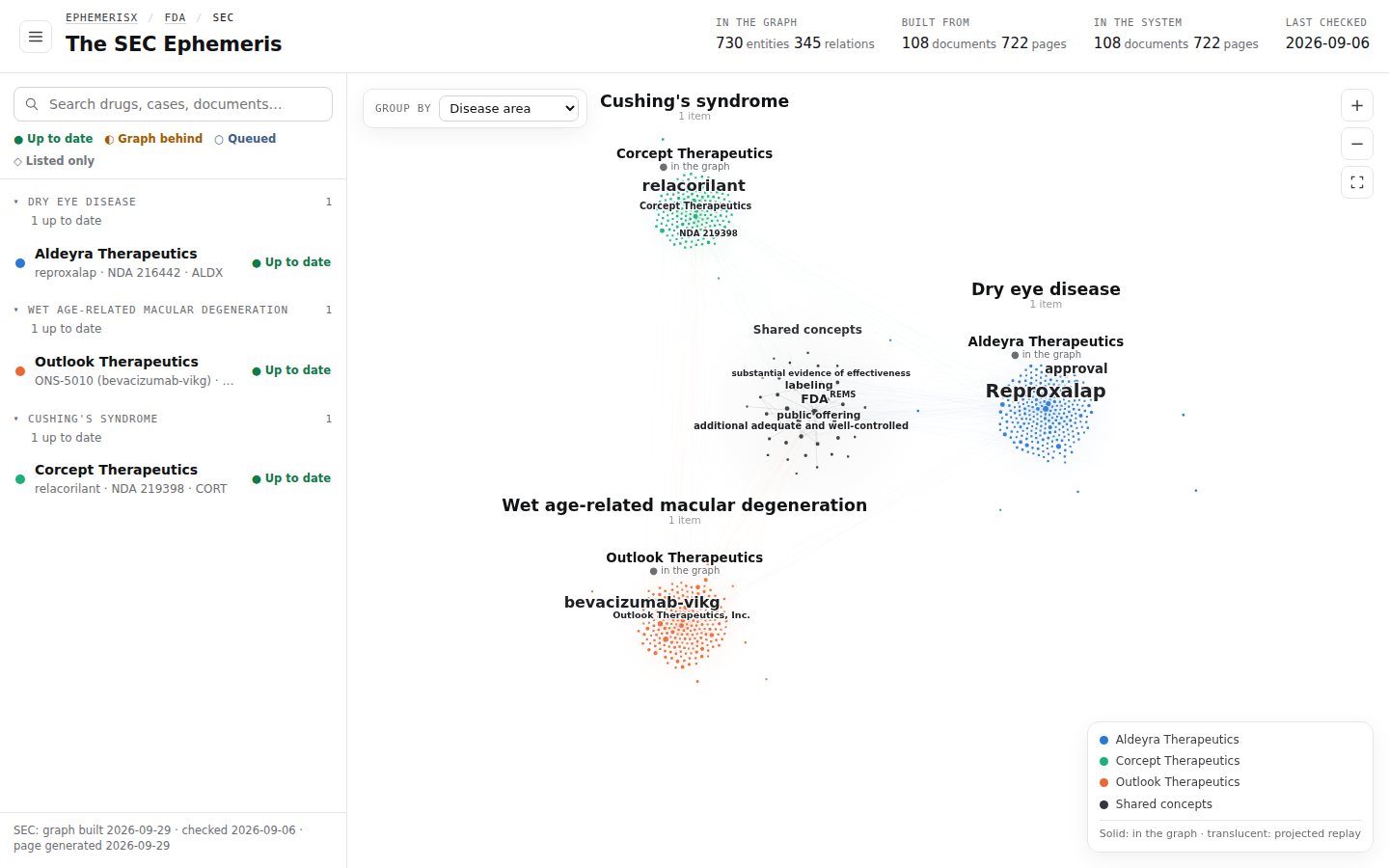
Task: Collapse the Cushing's Syndrome group
Action: click(173, 419)
